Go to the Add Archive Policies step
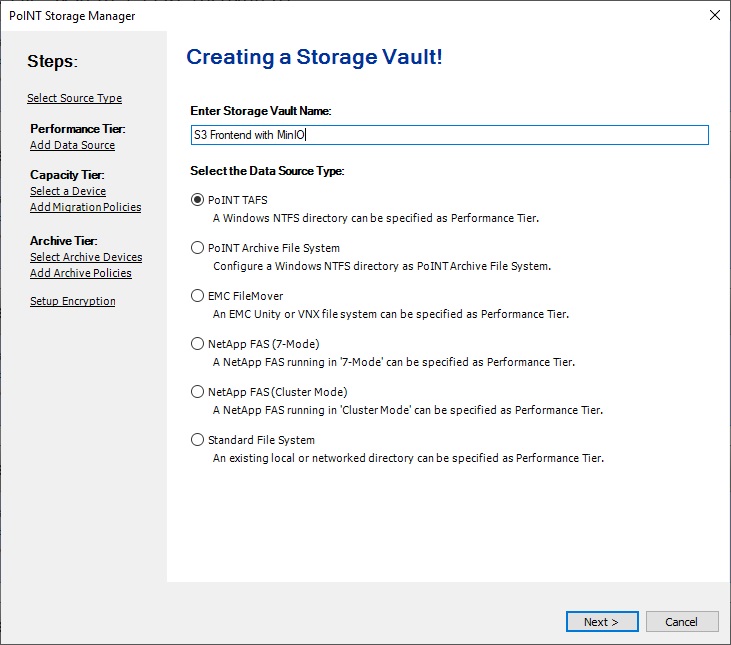731x645 pixels. point(81,273)
